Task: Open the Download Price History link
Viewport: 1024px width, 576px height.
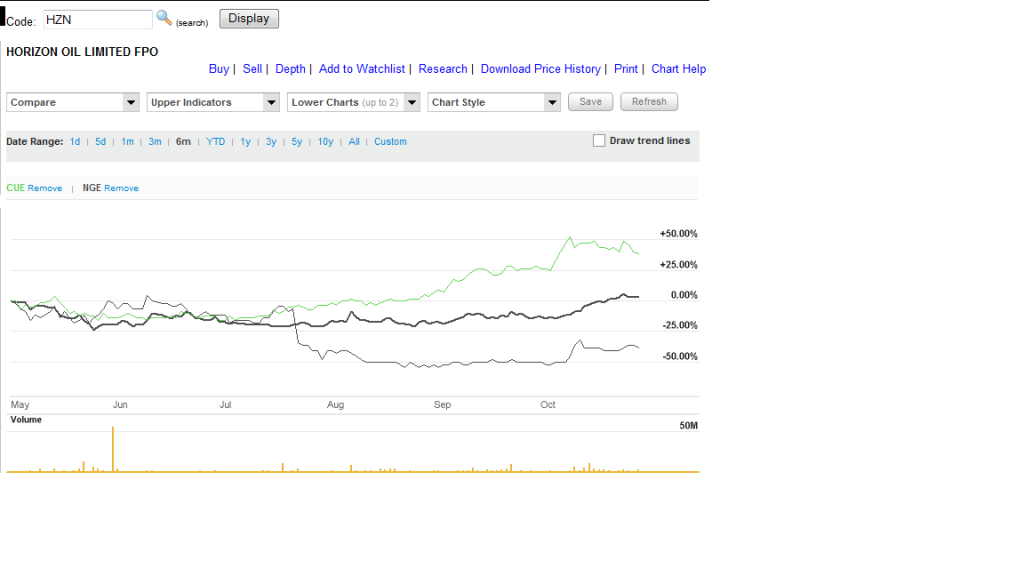Action: (541, 69)
